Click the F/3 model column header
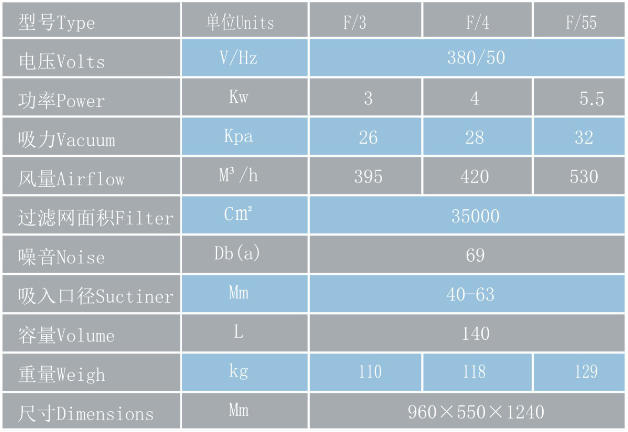Viewport: 628px width, 432px height. [x=368, y=21]
